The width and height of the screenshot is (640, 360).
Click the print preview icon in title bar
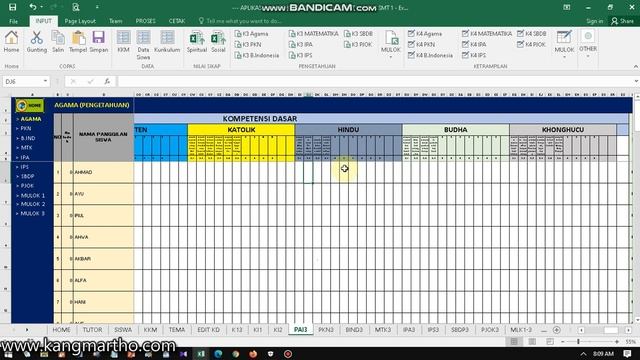pos(76,7)
